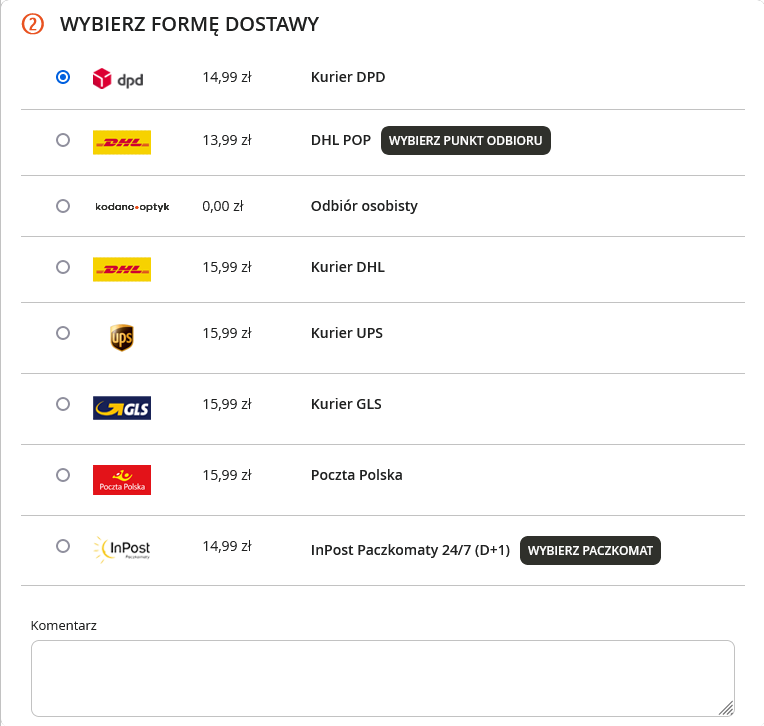Select the InPost Paczkomaty radio button

63,546
